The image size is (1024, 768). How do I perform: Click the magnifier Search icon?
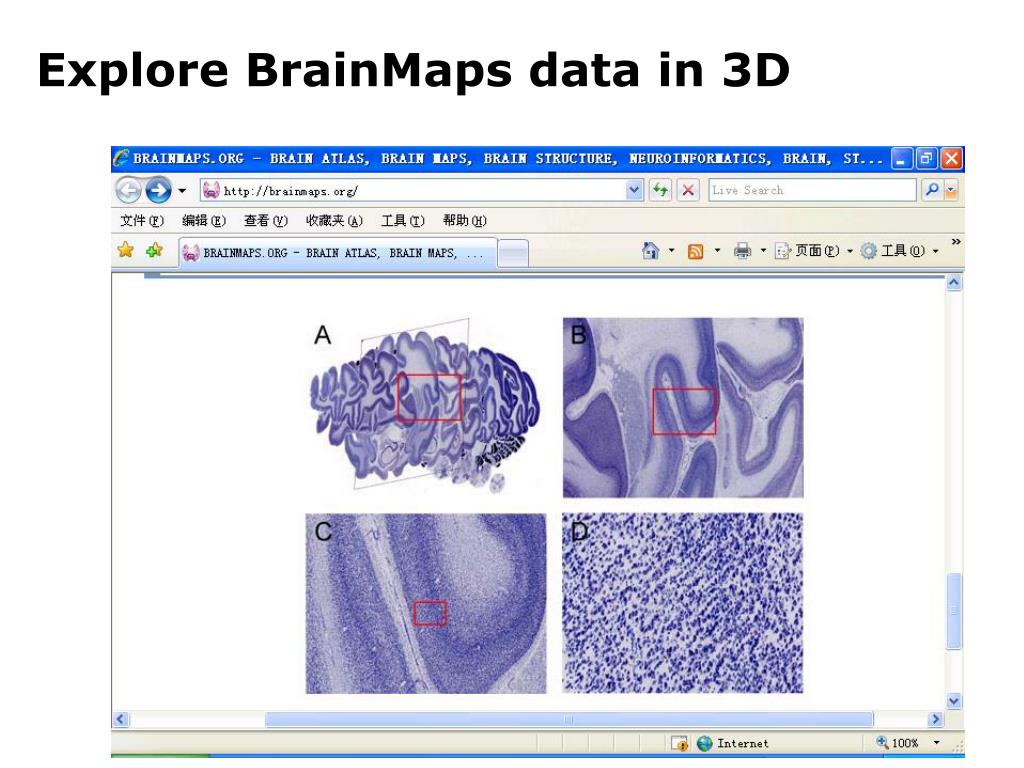[x=932, y=190]
